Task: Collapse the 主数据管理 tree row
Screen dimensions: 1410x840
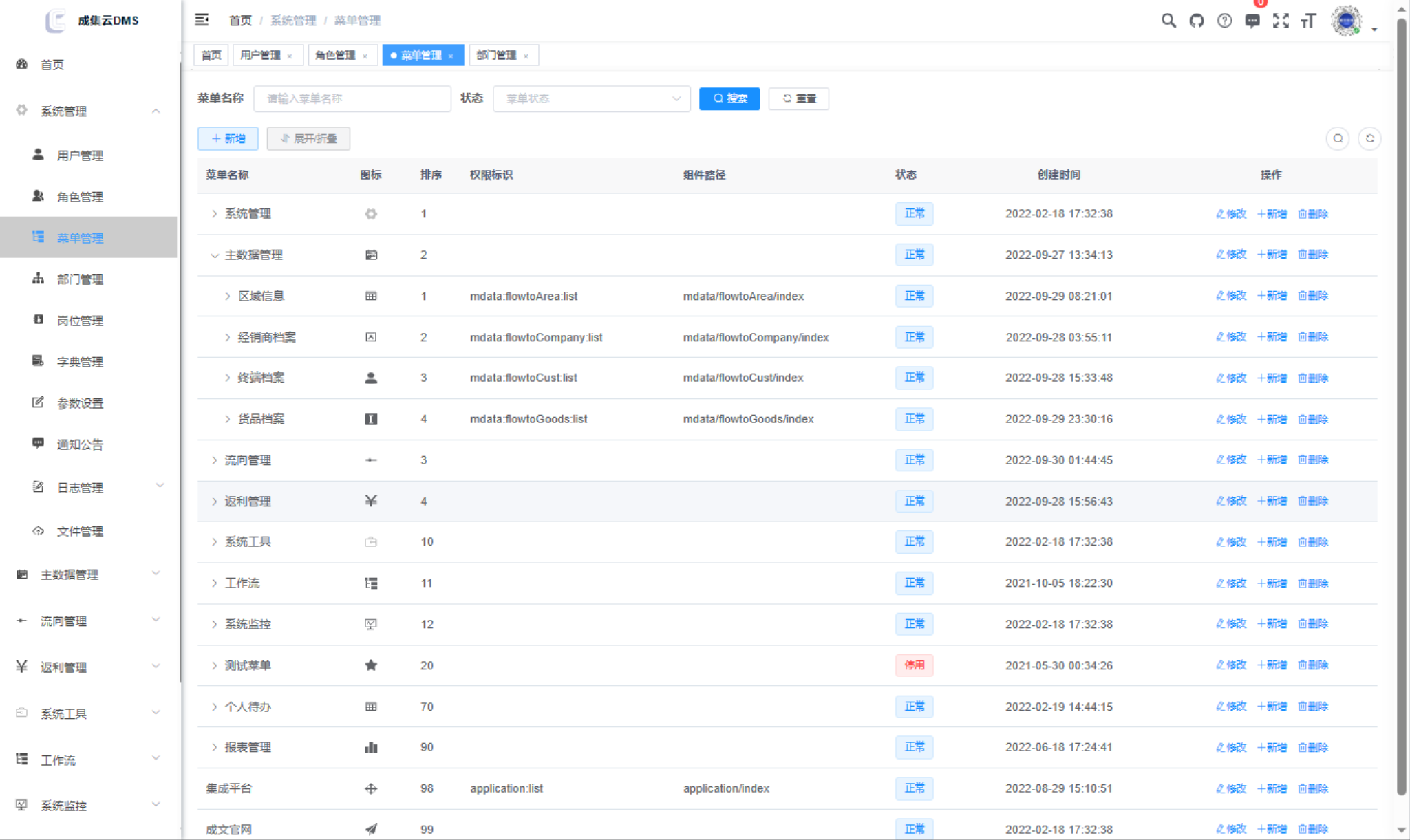Action: [x=214, y=255]
